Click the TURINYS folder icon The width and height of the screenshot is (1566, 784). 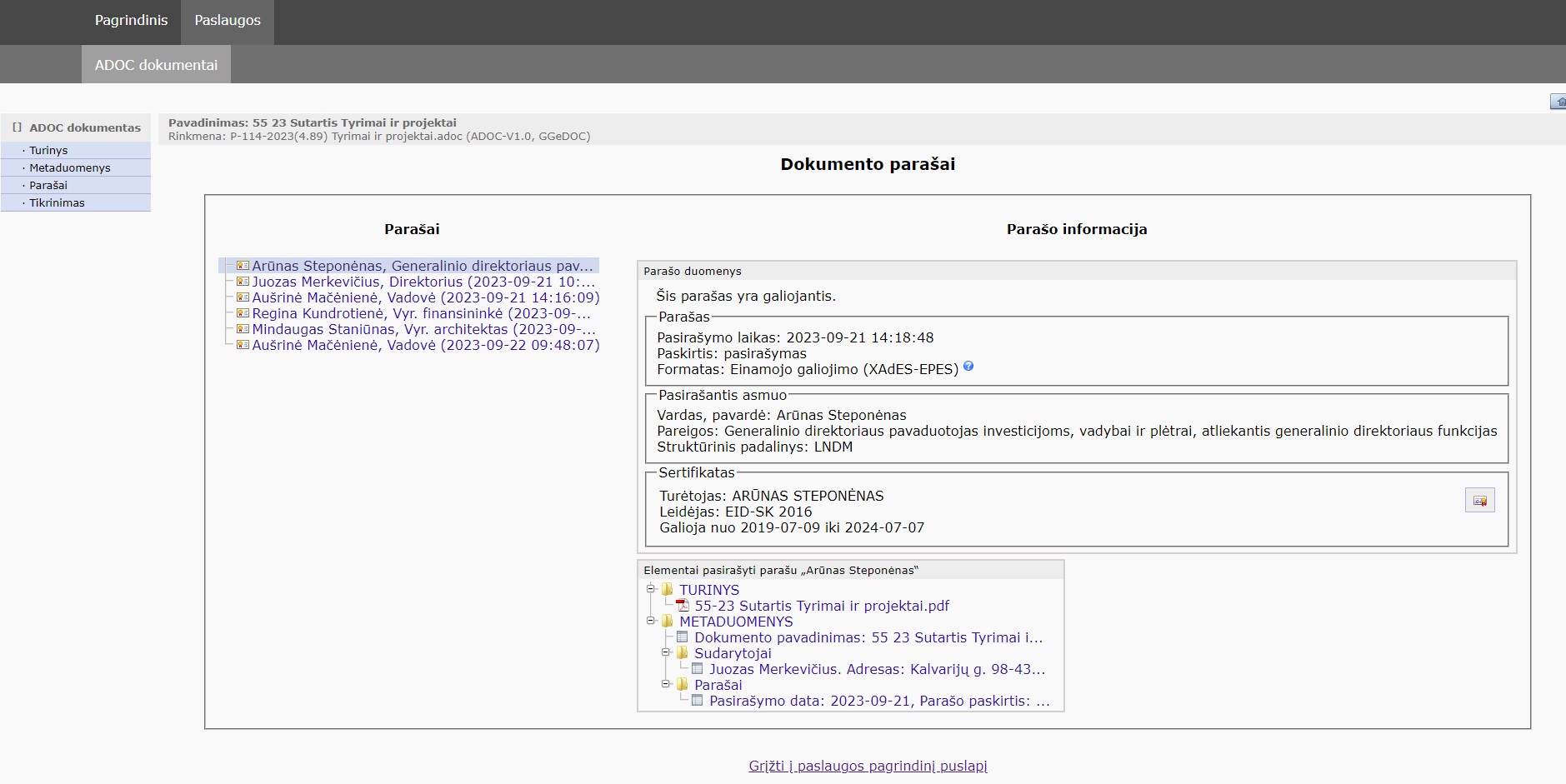[668, 590]
